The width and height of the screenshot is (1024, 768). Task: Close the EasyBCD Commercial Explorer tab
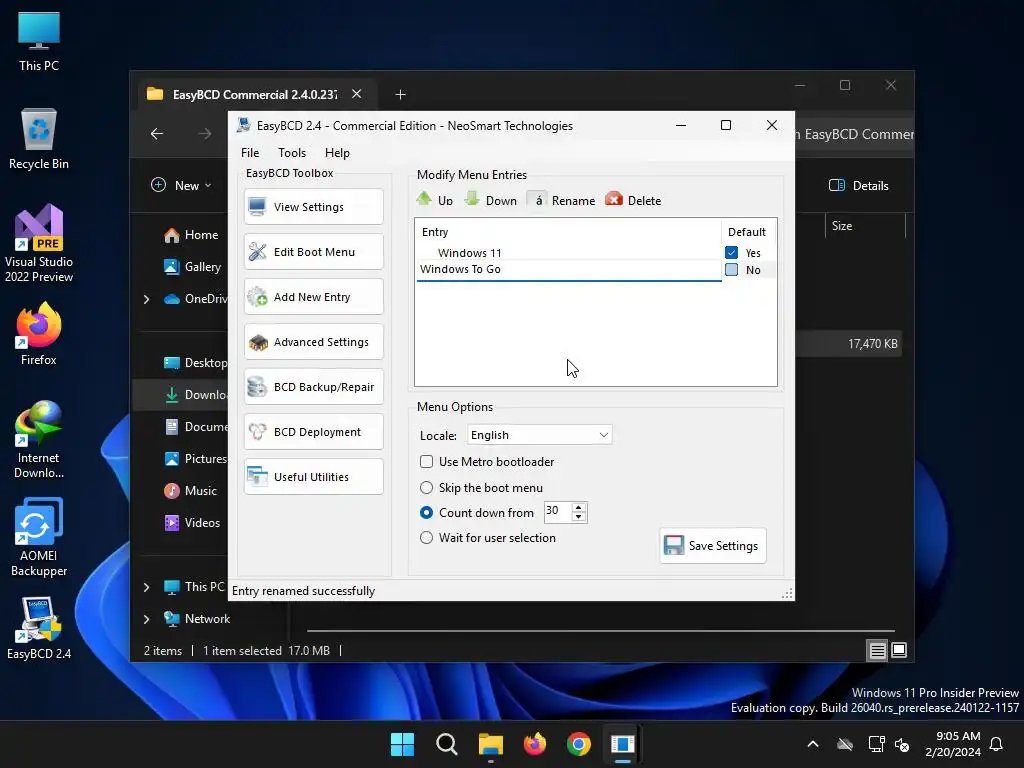(357, 93)
